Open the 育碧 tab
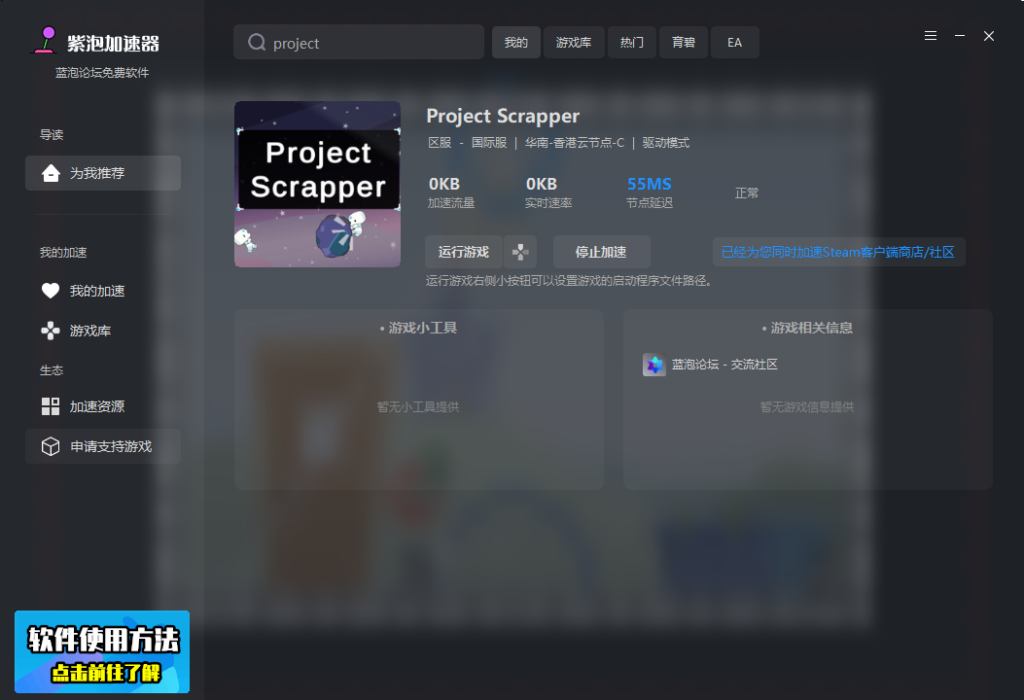This screenshot has width=1024, height=700. pyautogui.click(x=683, y=42)
